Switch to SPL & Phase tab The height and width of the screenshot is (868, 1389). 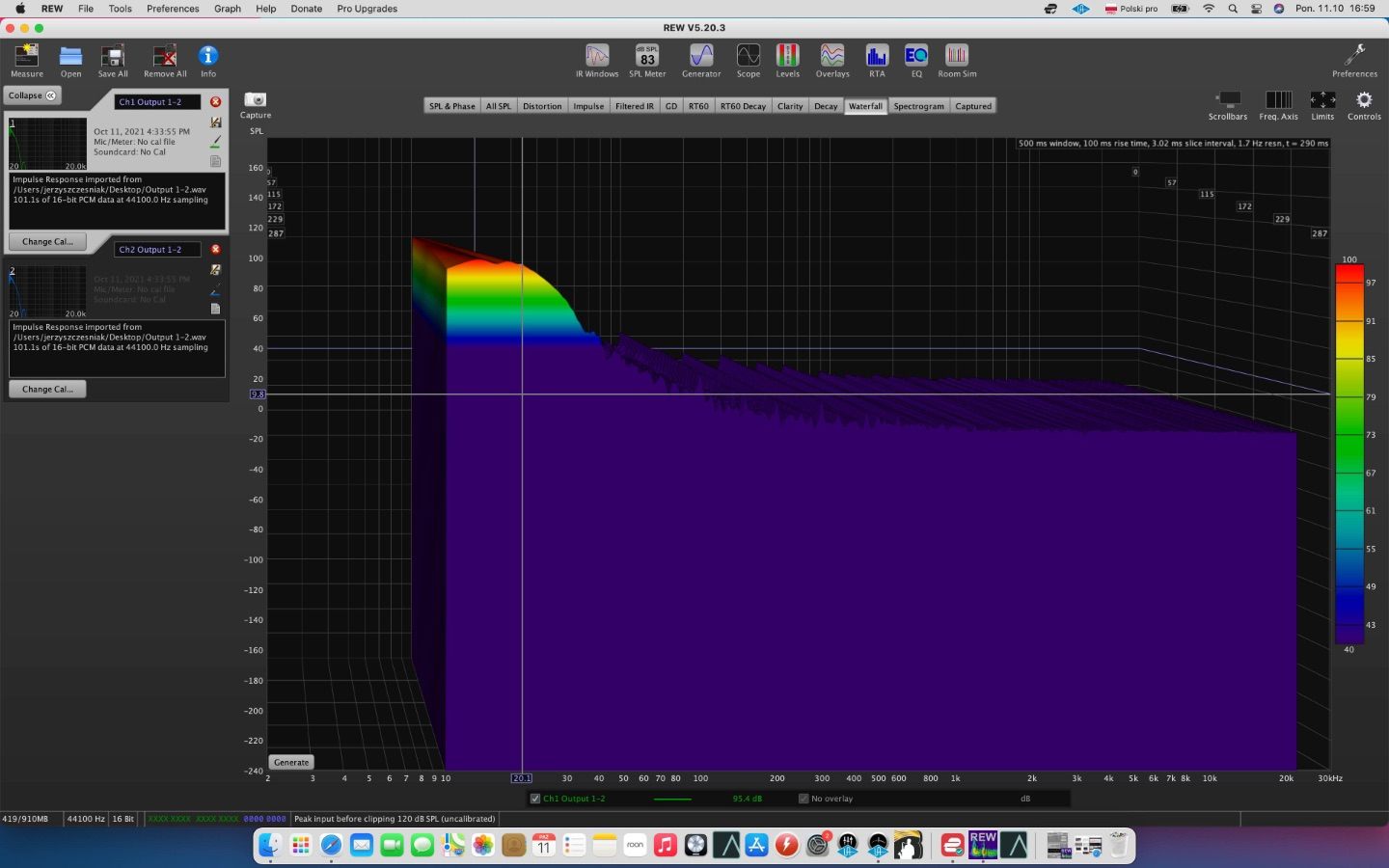[x=451, y=106]
